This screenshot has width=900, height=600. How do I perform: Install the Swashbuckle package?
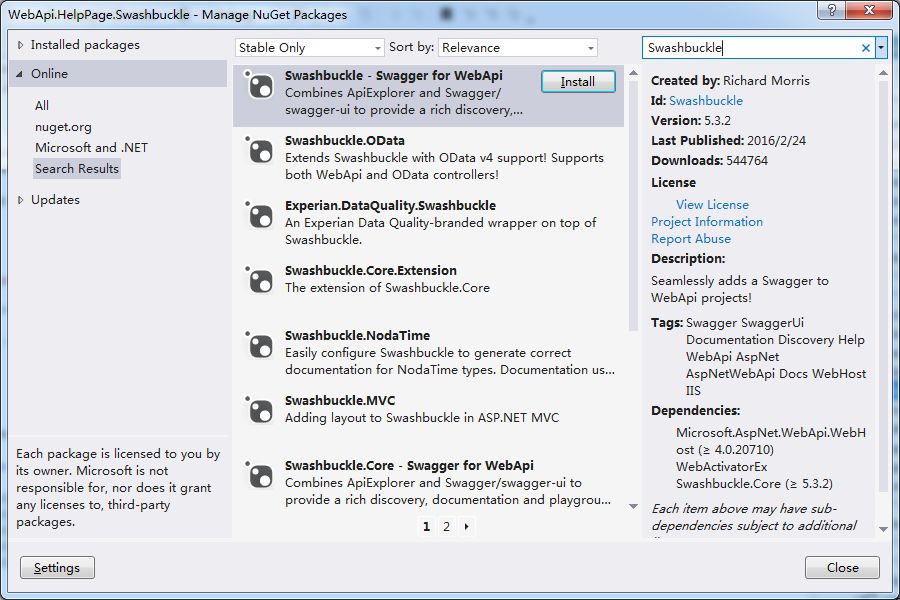click(578, 82)
